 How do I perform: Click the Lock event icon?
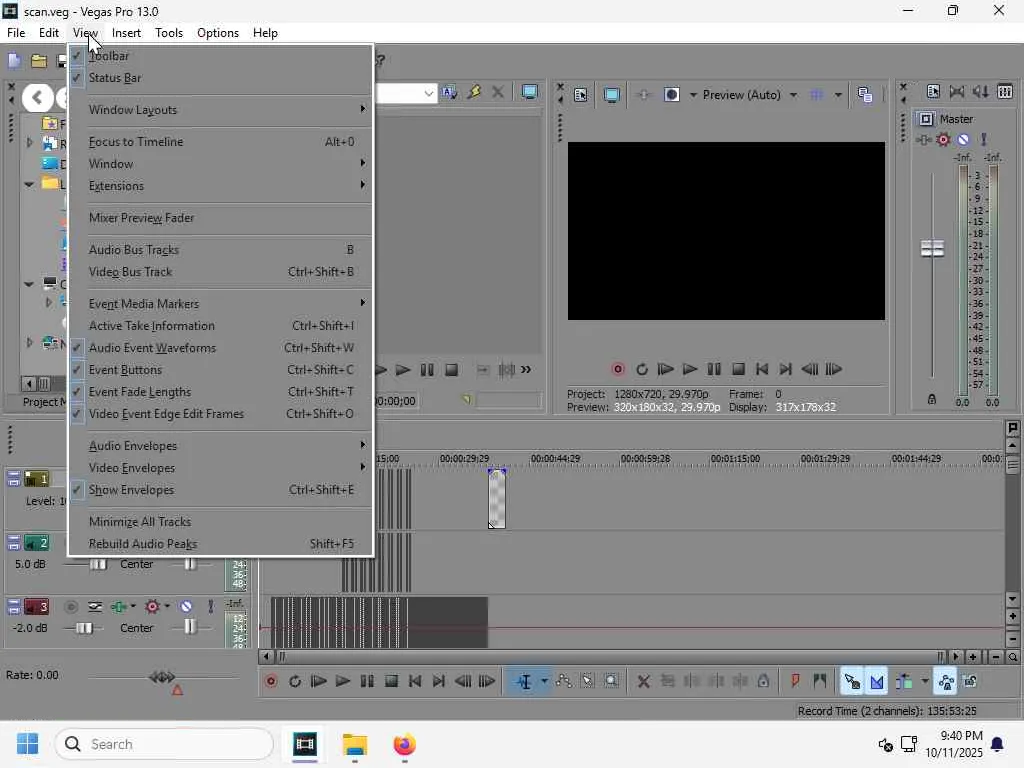tap(763, 682)
